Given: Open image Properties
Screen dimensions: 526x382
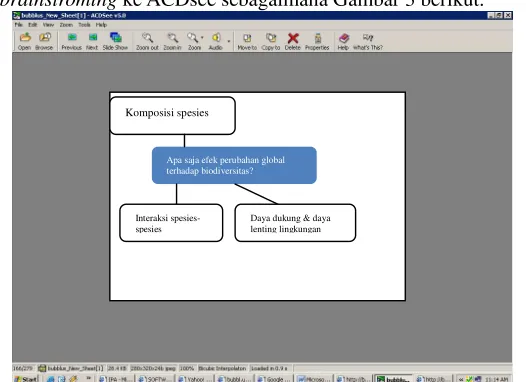Looking at the screenshot, I should click(317, 42).
